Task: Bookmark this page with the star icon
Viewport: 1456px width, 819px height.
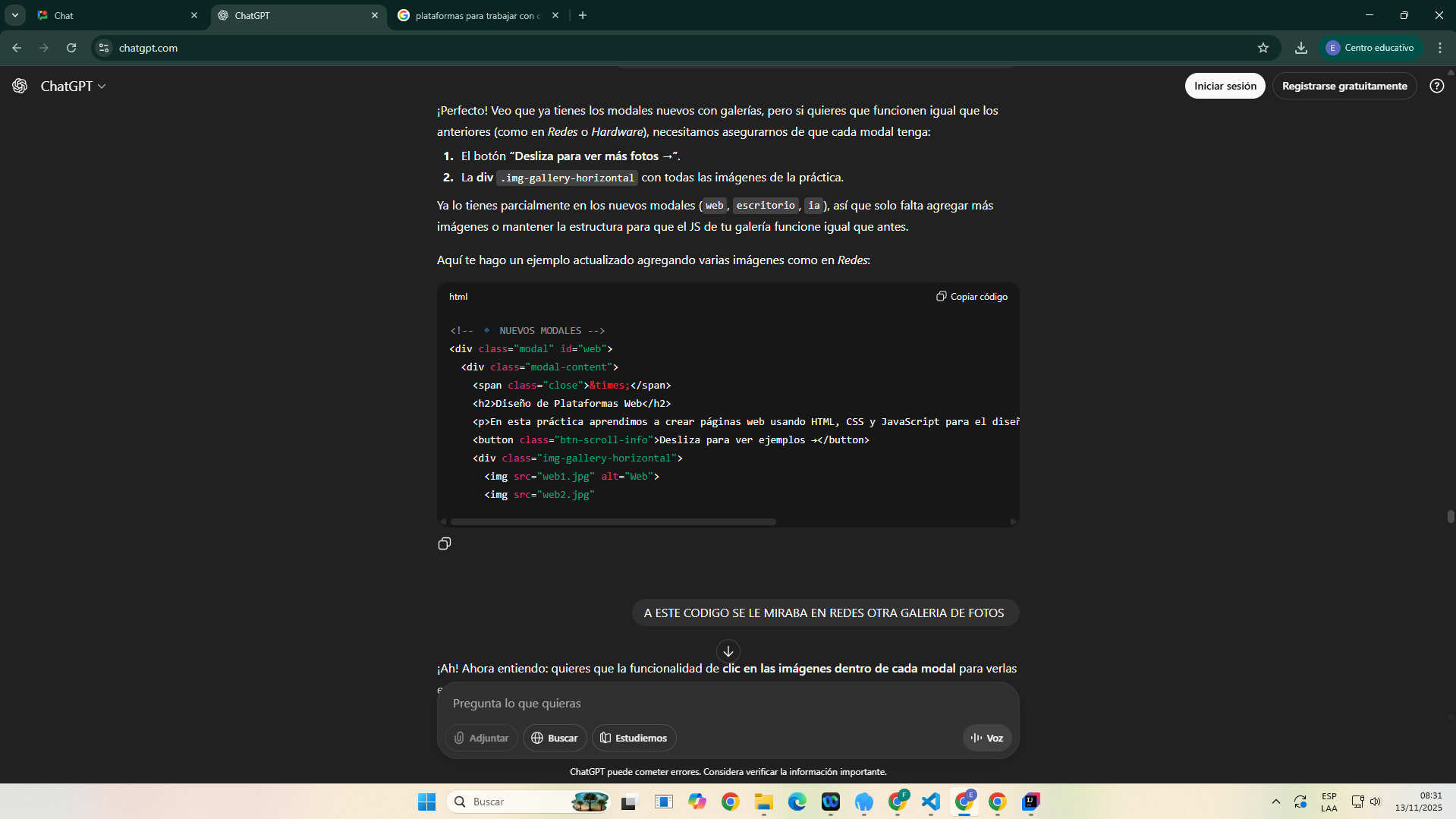Action: [1263, 48]
